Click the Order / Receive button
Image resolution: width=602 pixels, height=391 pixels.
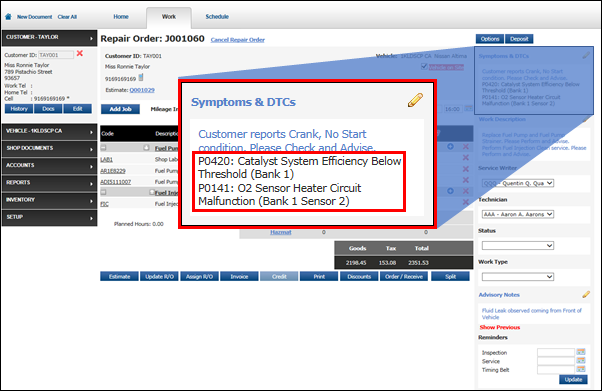click(x=404, y=277)
